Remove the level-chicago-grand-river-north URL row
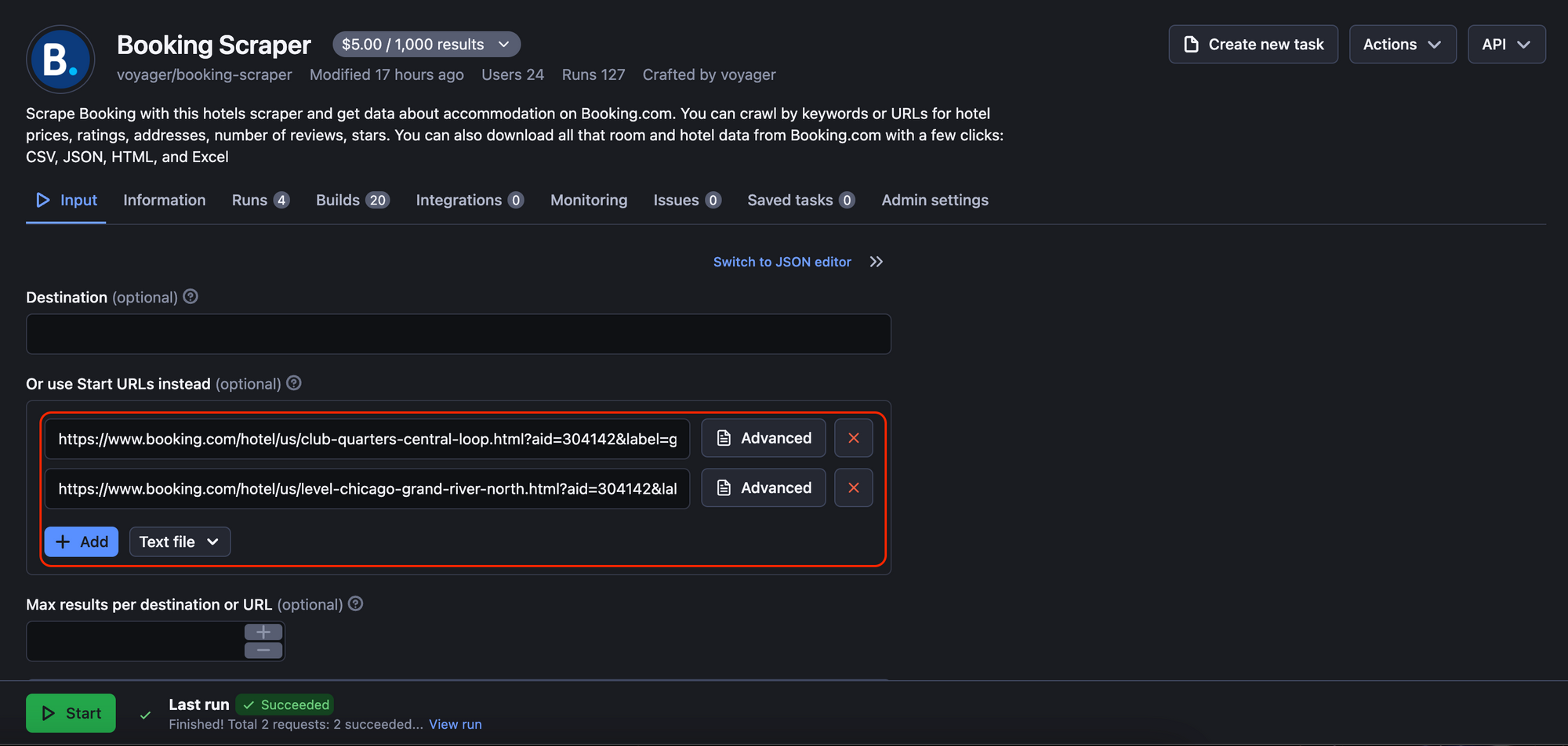Viewport: 1568px width, 746px height. [854, 488]
